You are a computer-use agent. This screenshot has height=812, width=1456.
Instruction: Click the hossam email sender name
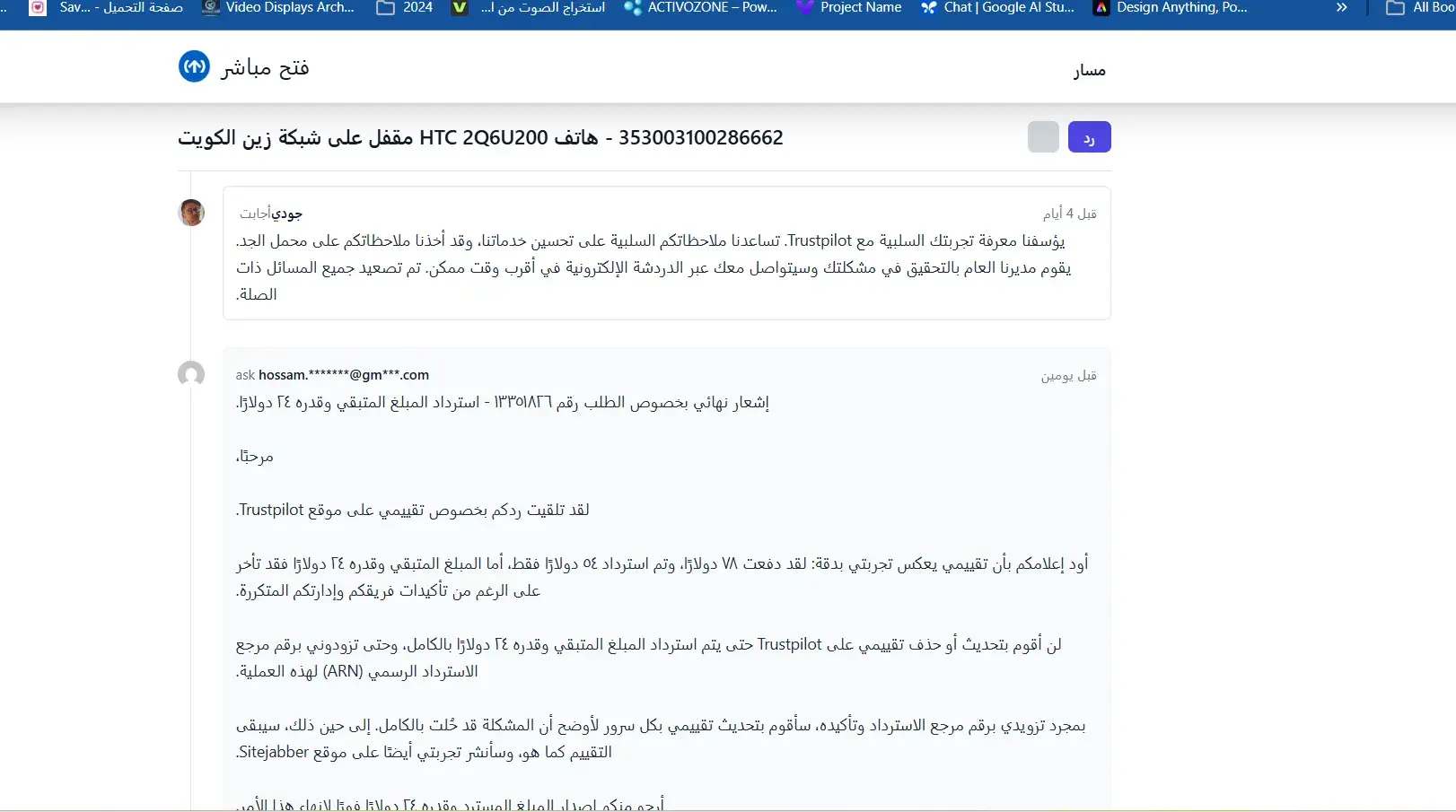pos(344,375)
